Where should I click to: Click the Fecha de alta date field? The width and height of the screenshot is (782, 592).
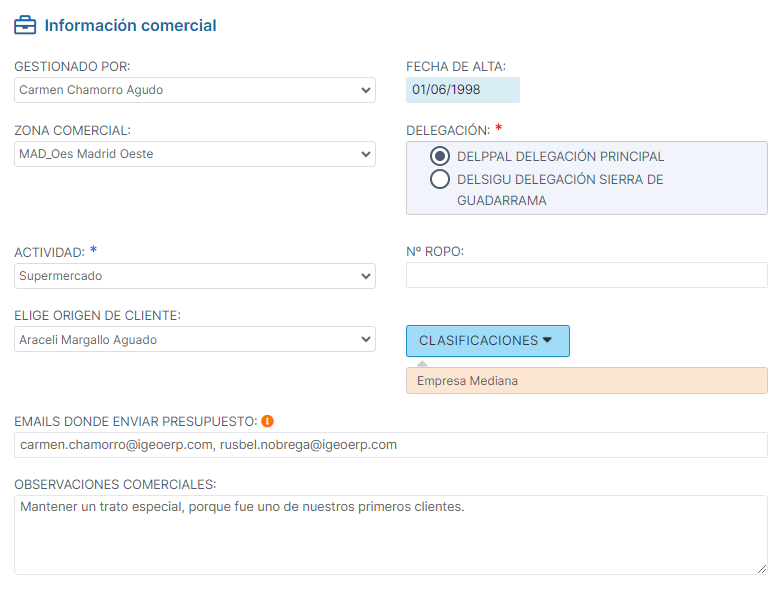(463, 90)
